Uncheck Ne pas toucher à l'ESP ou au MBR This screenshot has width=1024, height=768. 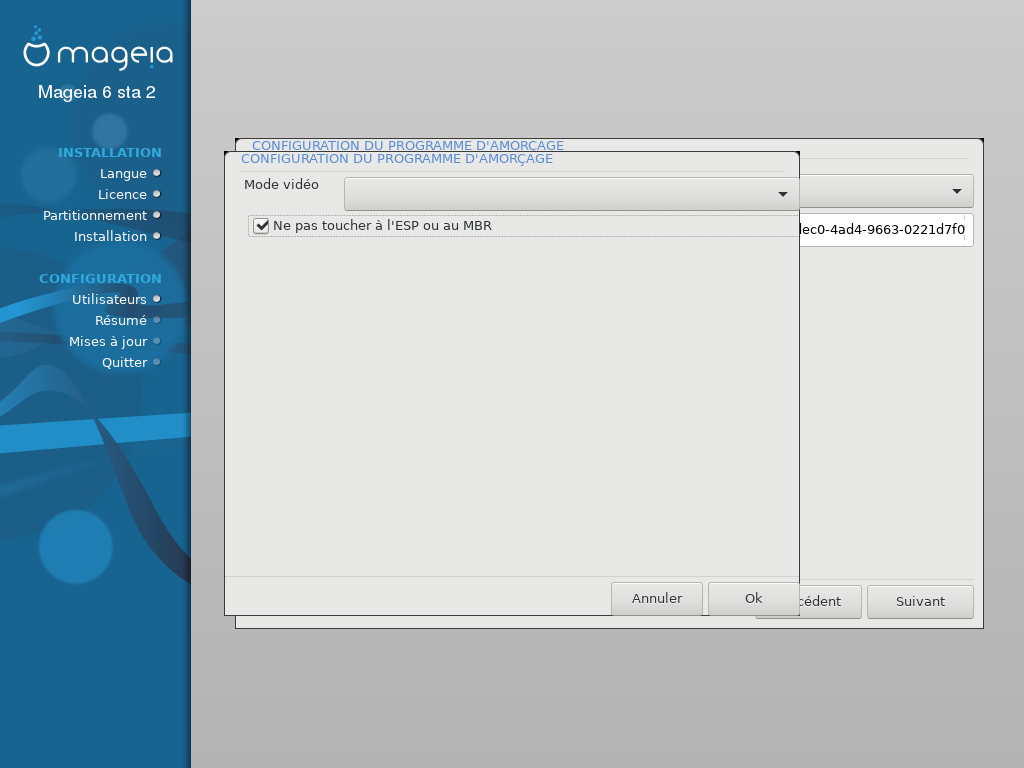(261, 226)
